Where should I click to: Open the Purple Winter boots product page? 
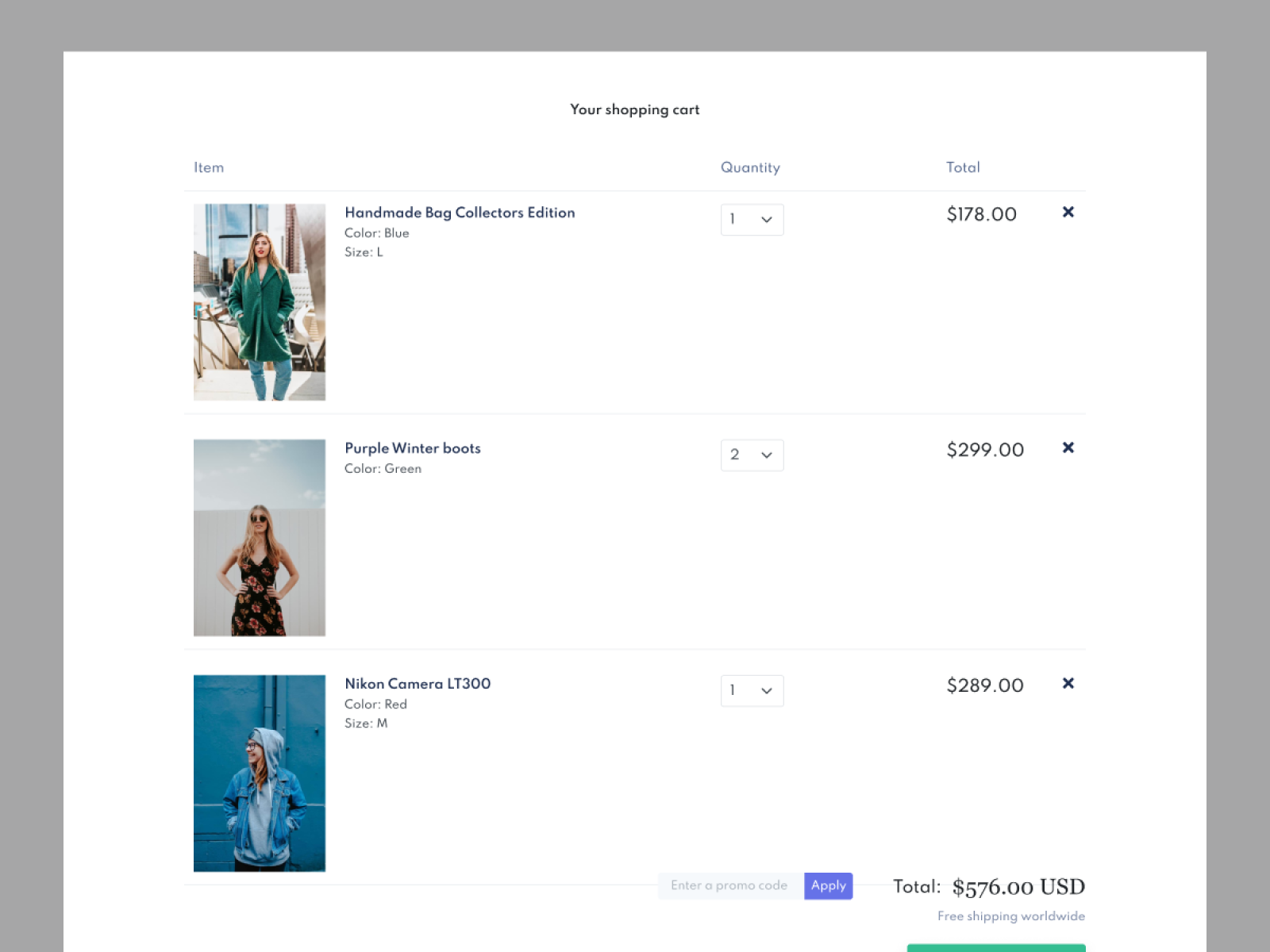(412, 448)
